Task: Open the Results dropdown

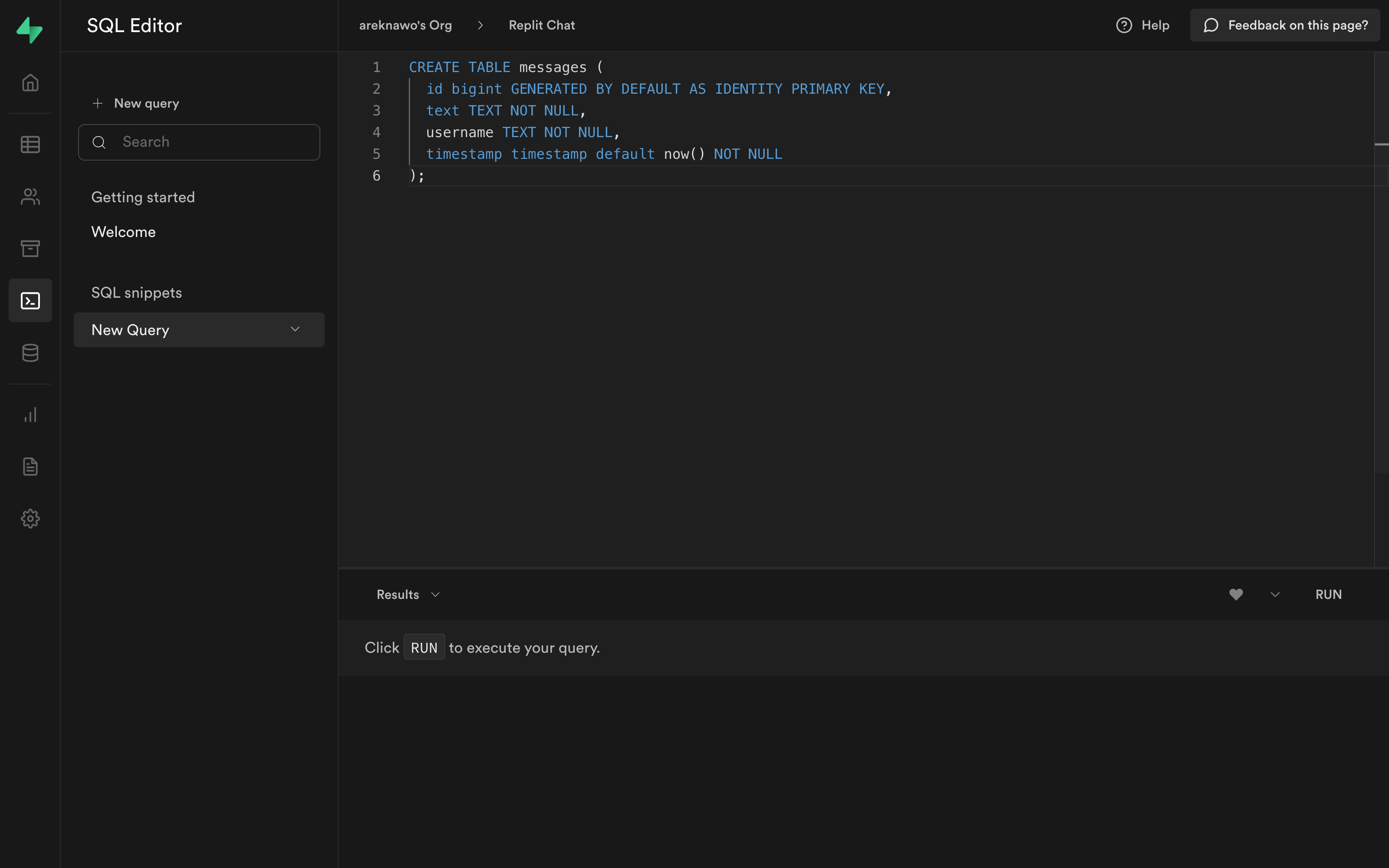Action: pyautogui.click(x=408, y=594)
